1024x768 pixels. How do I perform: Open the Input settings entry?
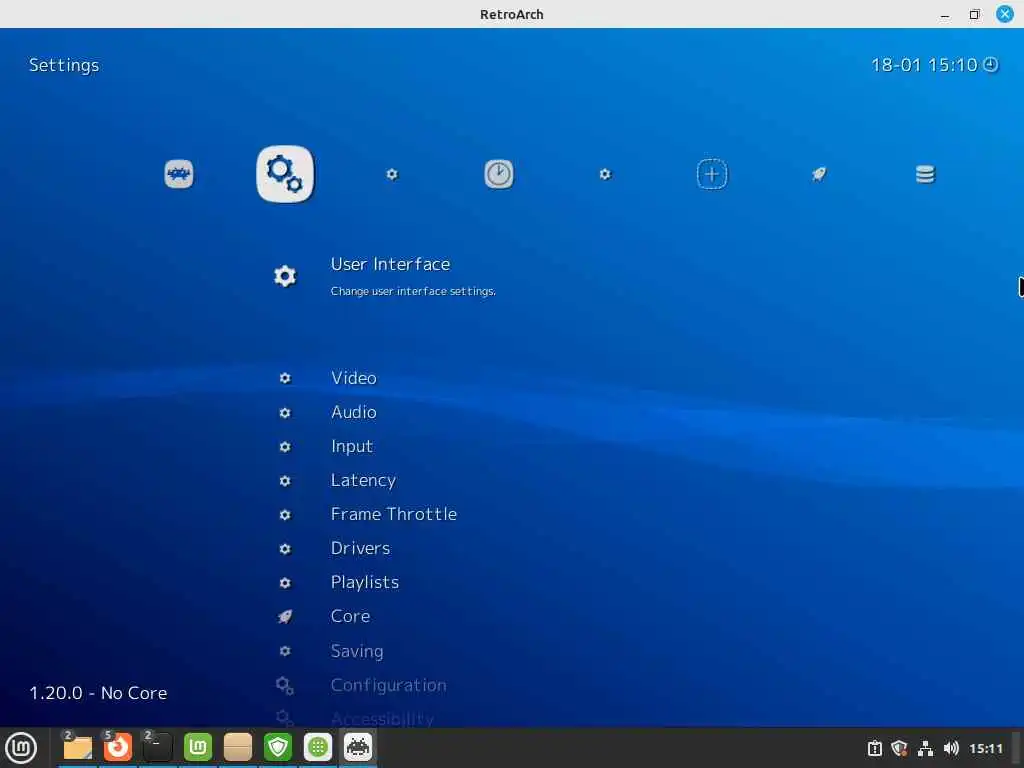pos(351,446)
